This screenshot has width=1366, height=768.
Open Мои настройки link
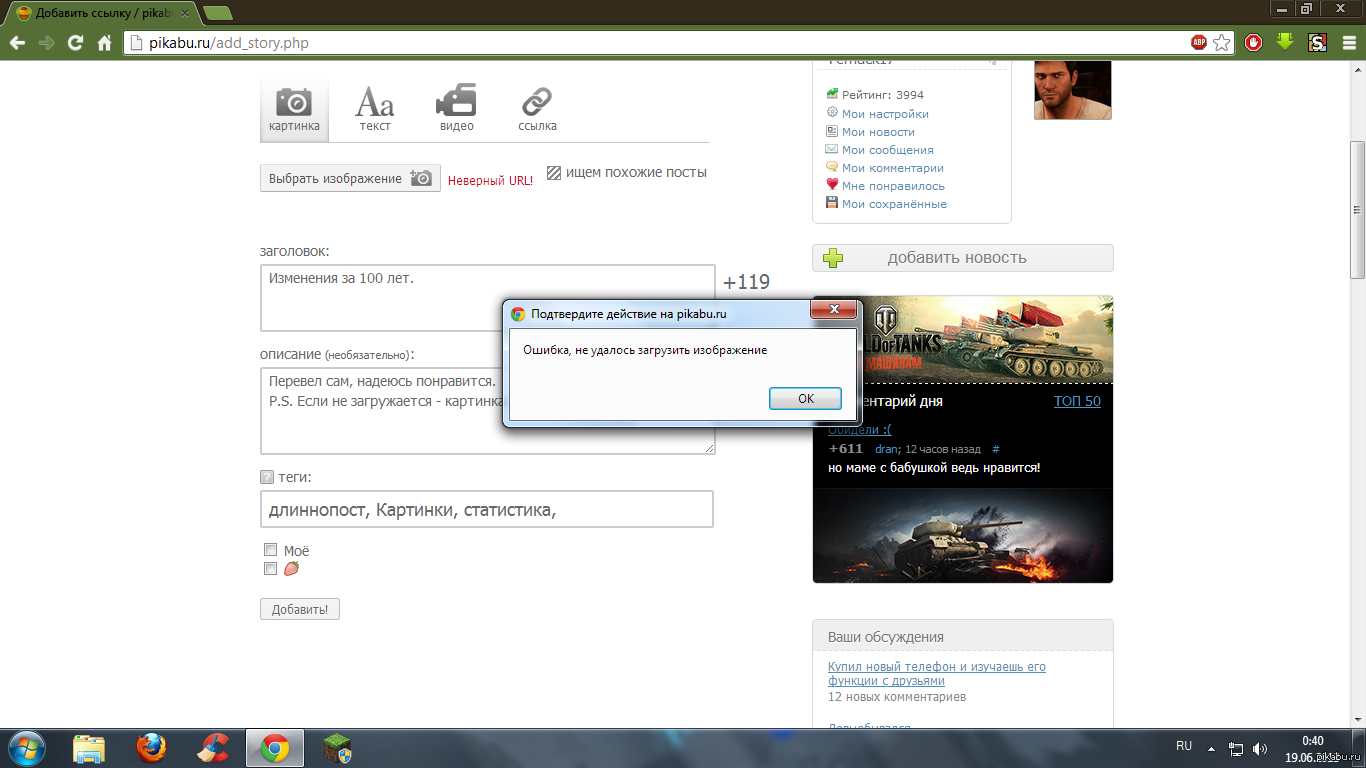tap(884, 114)
